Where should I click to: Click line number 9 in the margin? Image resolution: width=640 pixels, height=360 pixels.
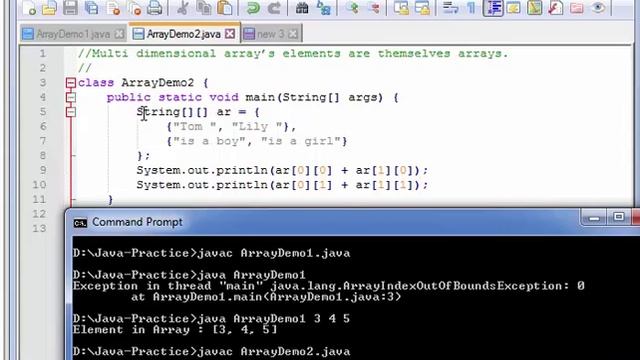42,170
